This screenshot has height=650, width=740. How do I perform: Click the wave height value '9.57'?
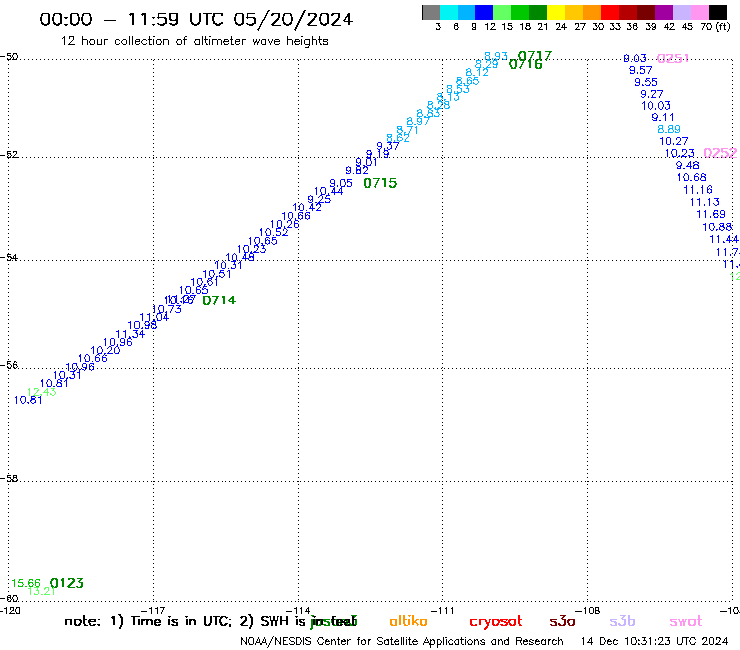click(x=640, y=70)
